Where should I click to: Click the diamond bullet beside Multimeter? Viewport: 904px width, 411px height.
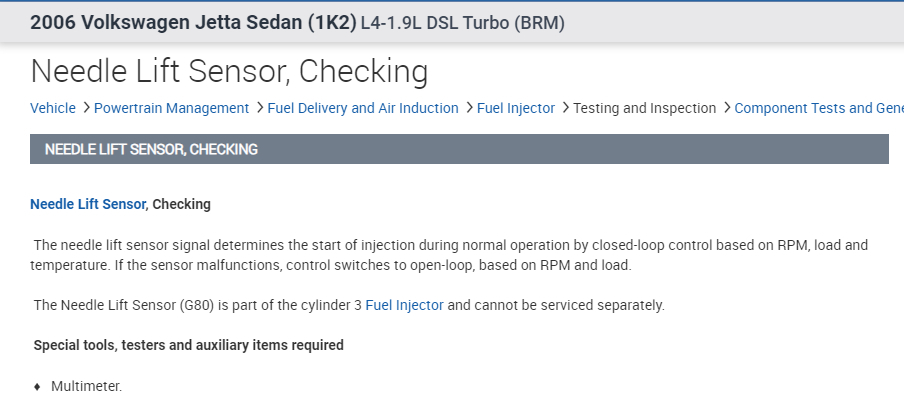(37, 386)
